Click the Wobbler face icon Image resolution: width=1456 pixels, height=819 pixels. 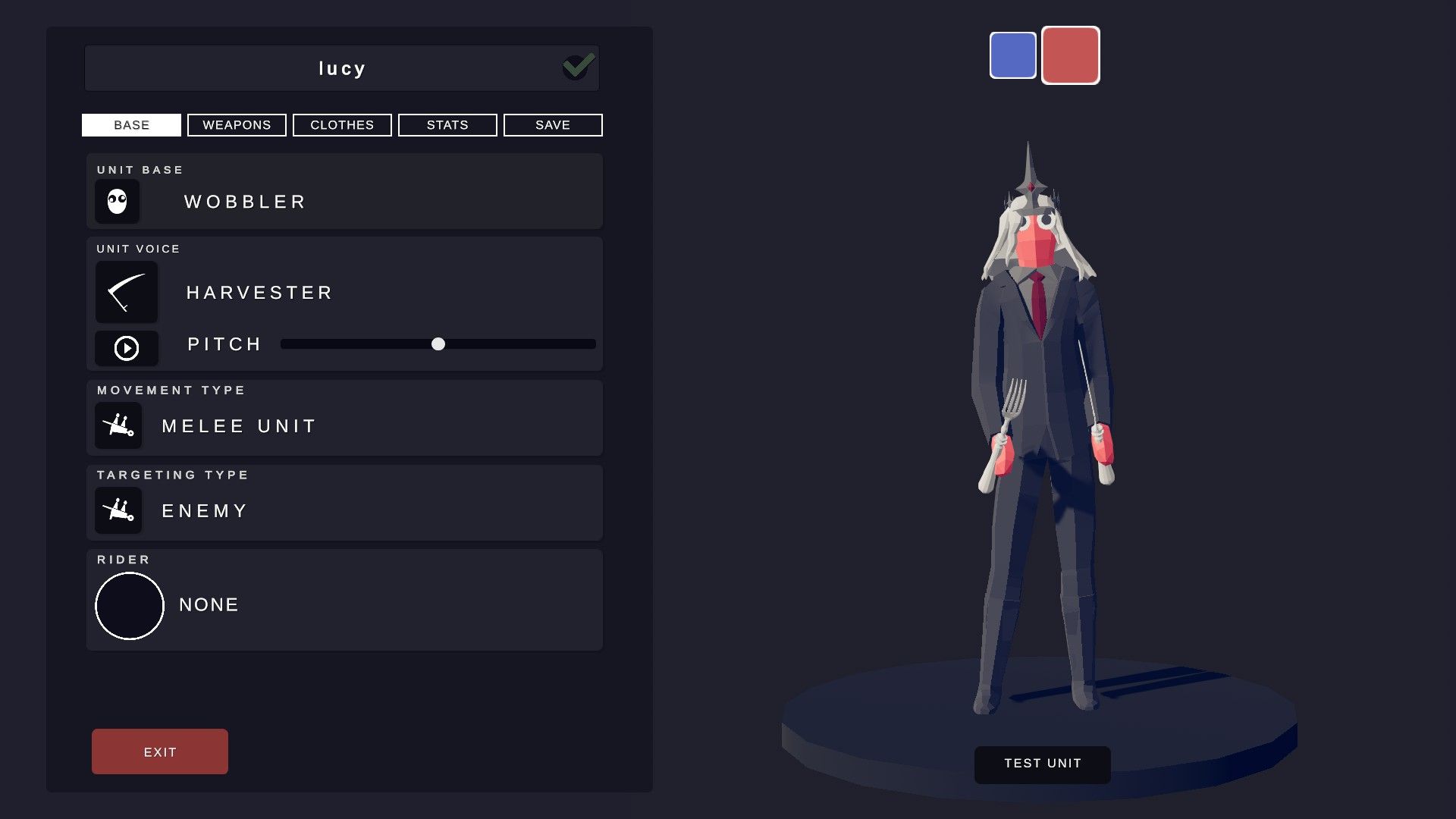[117, 202]
